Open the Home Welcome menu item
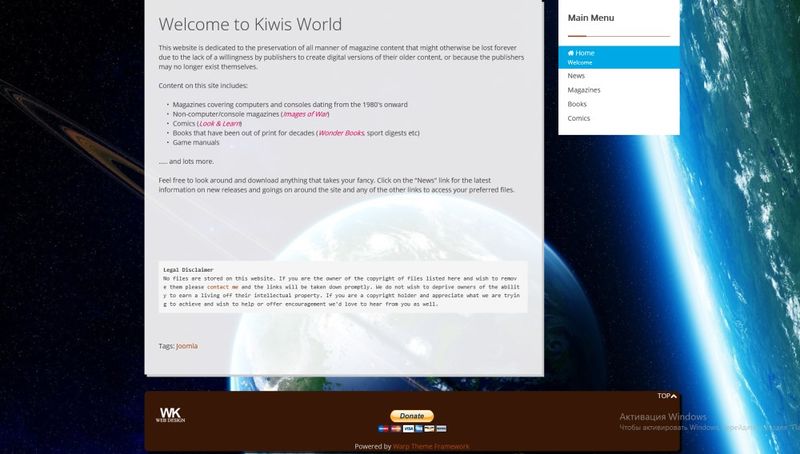The width and height of the screenshot is (800, 454). pyautogui.click(x=619, y=57)
